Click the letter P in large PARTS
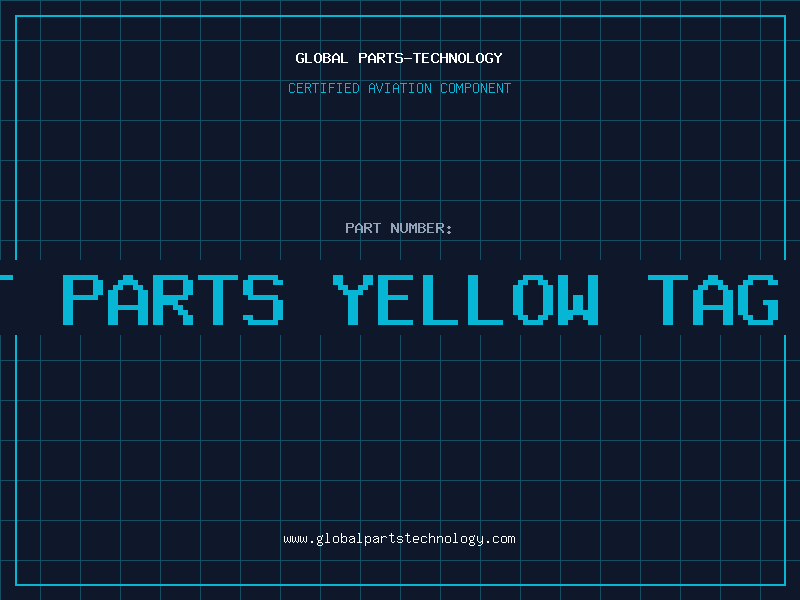Screen dimensions: 800x600 click(x=83, y=300)
